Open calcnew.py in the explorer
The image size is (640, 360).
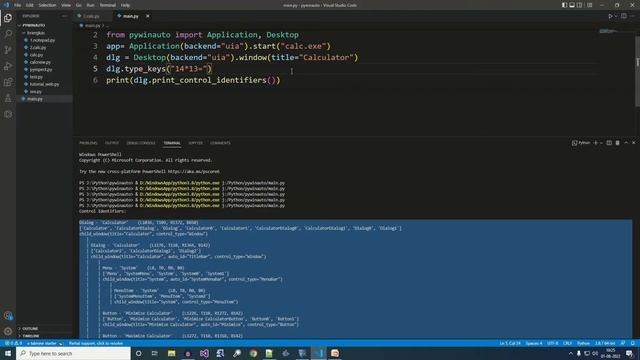[44, 62]
